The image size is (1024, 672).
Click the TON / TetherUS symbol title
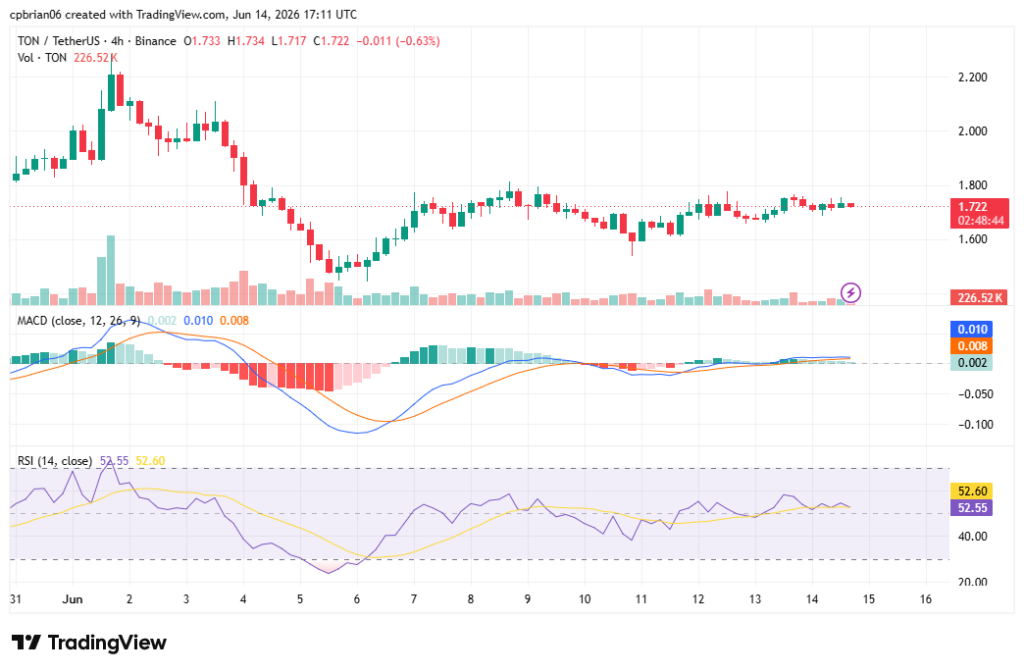click(59, 41)
